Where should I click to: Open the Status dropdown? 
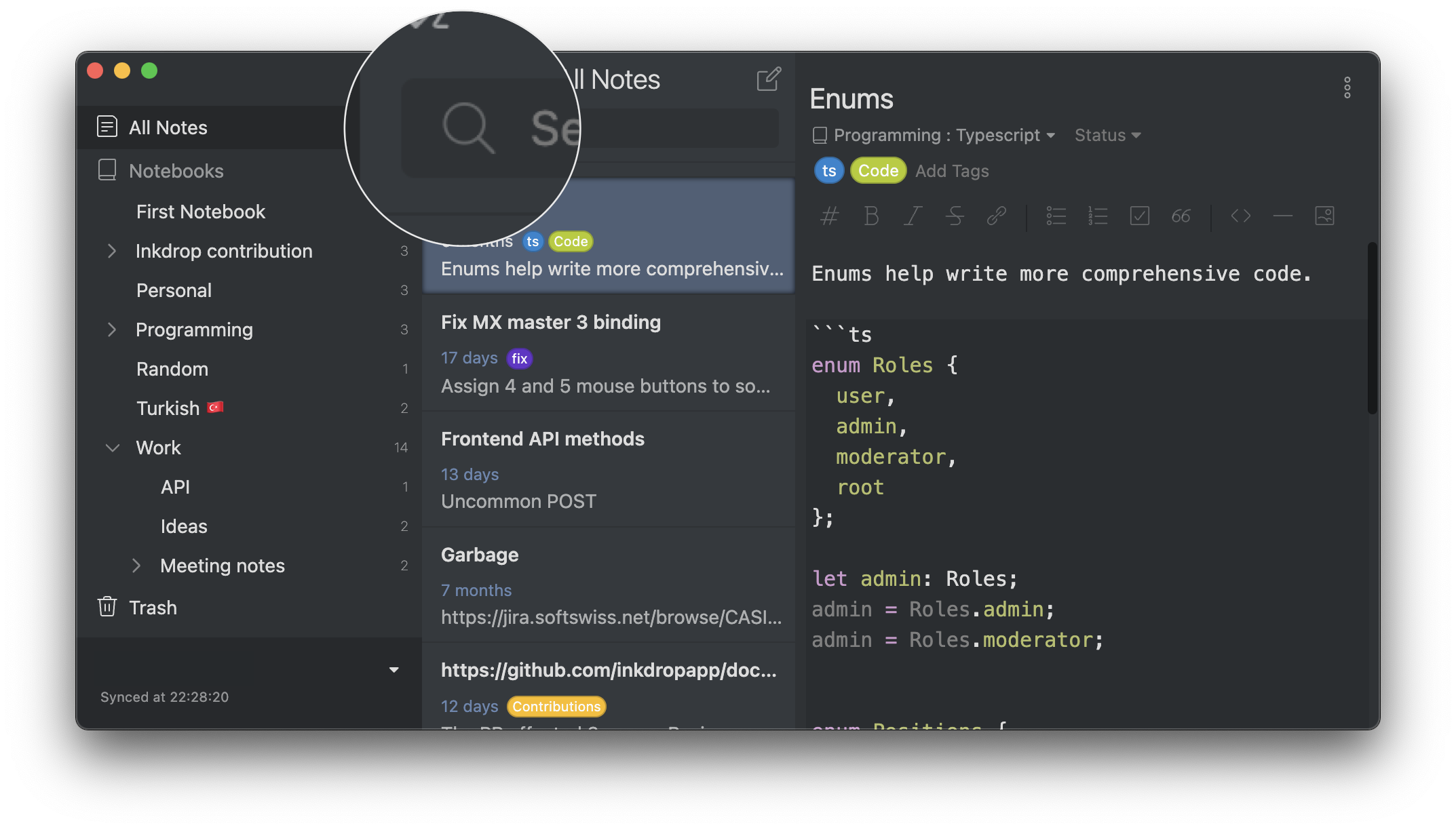tap(1107, 136)
